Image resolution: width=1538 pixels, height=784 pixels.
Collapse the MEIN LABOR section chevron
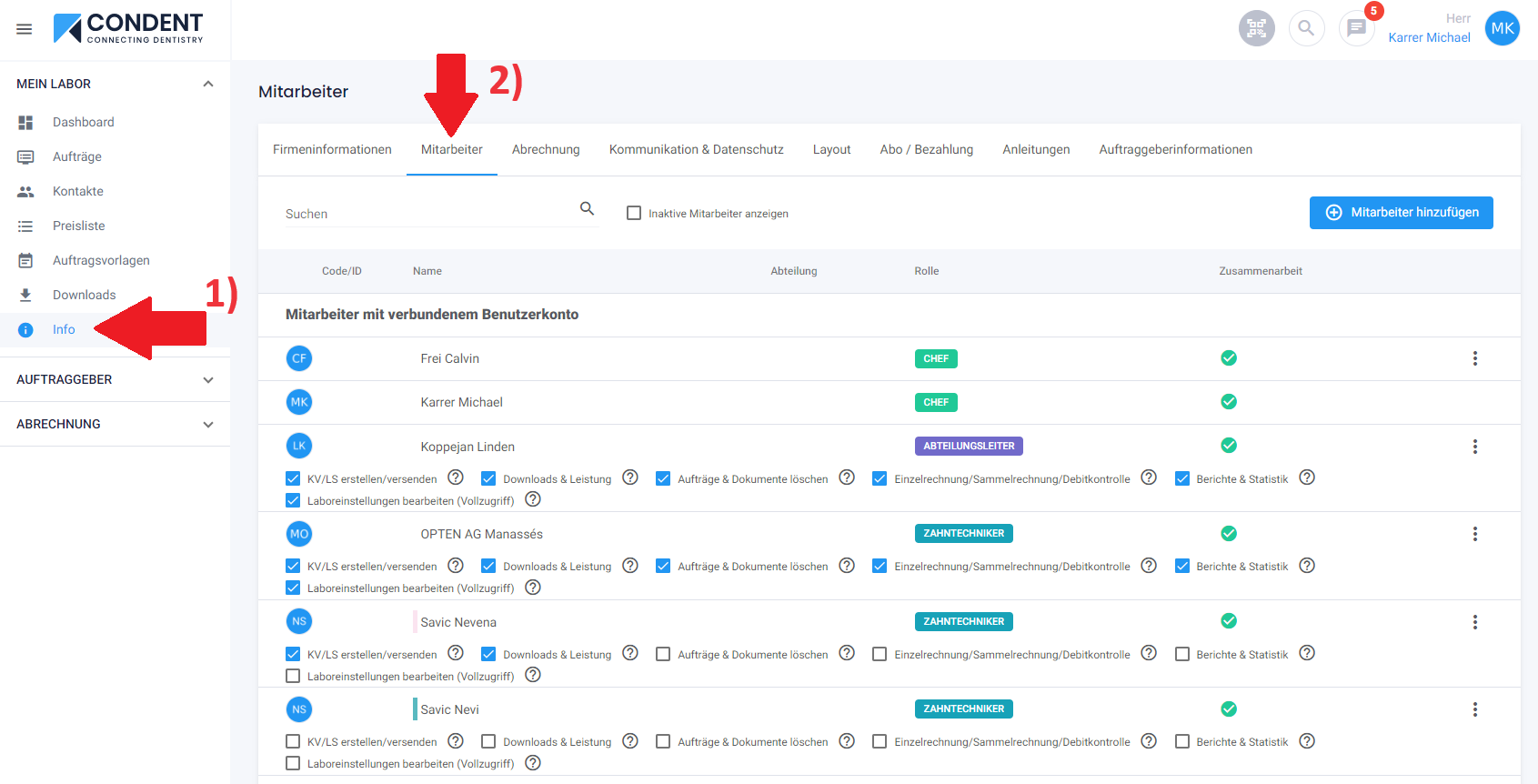(x=208, y=84)
